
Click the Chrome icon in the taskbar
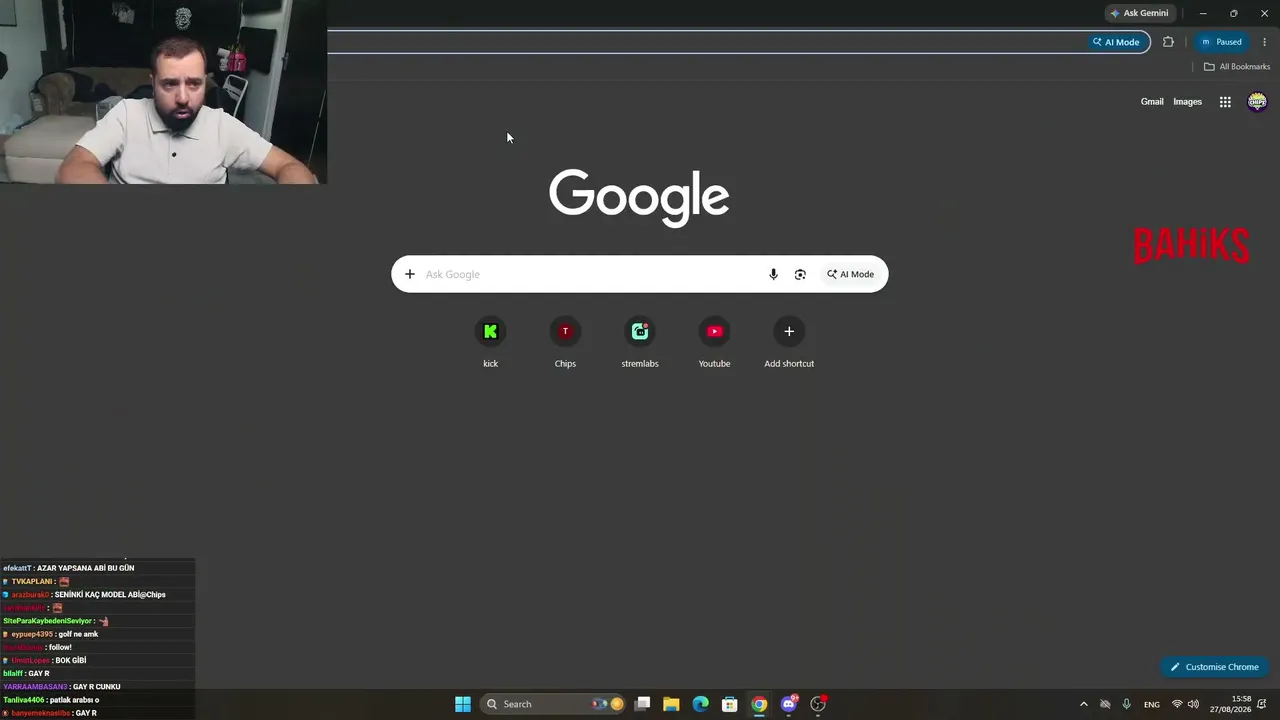(759, 704)
